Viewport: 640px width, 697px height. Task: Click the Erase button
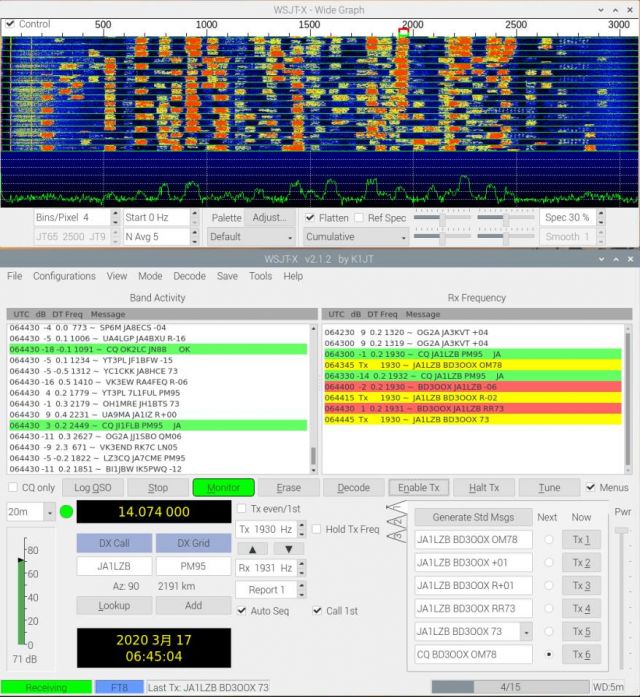tap(288, 488)
